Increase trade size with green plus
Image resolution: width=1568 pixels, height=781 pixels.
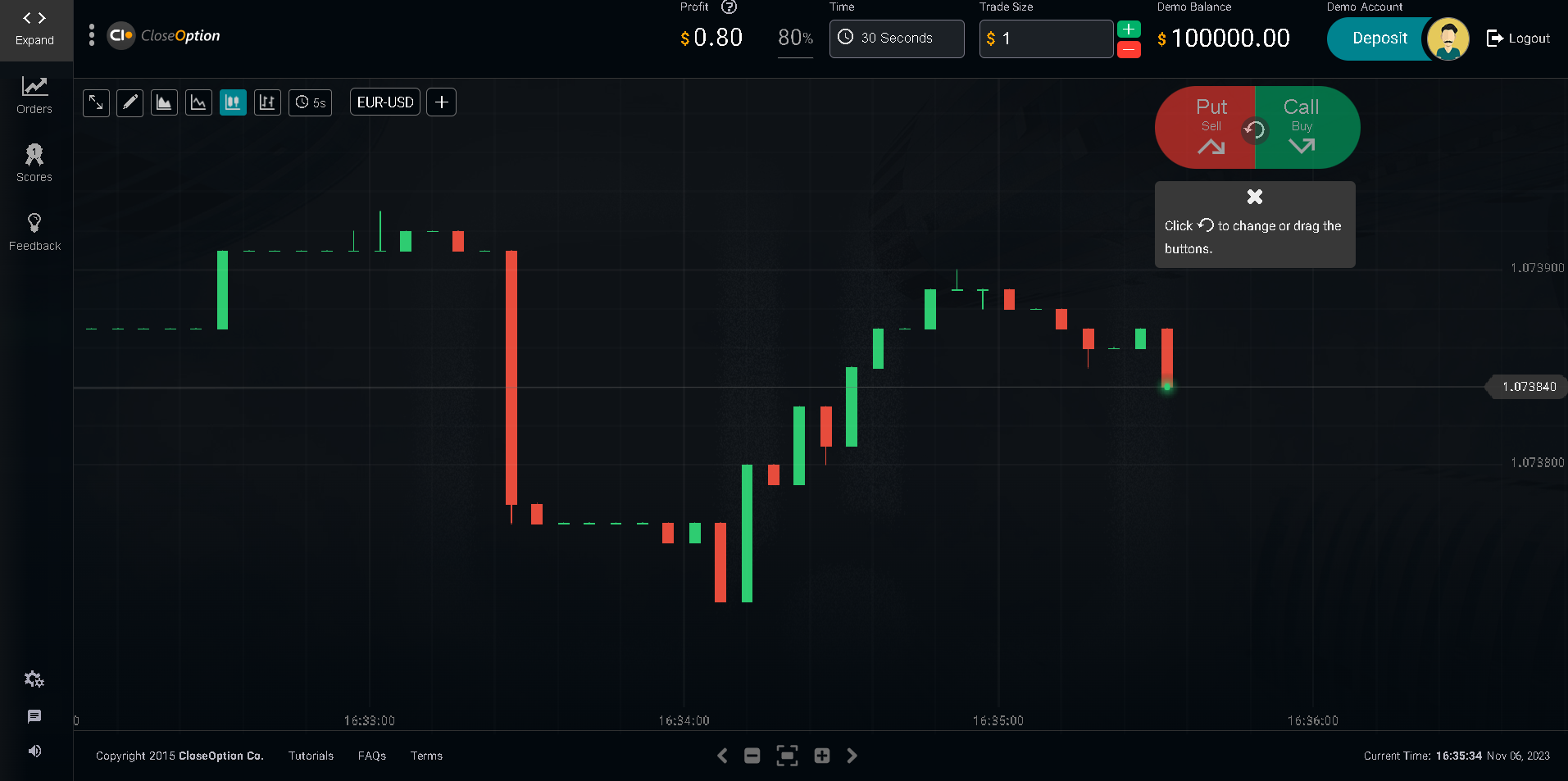click(x=1129, y=30)
